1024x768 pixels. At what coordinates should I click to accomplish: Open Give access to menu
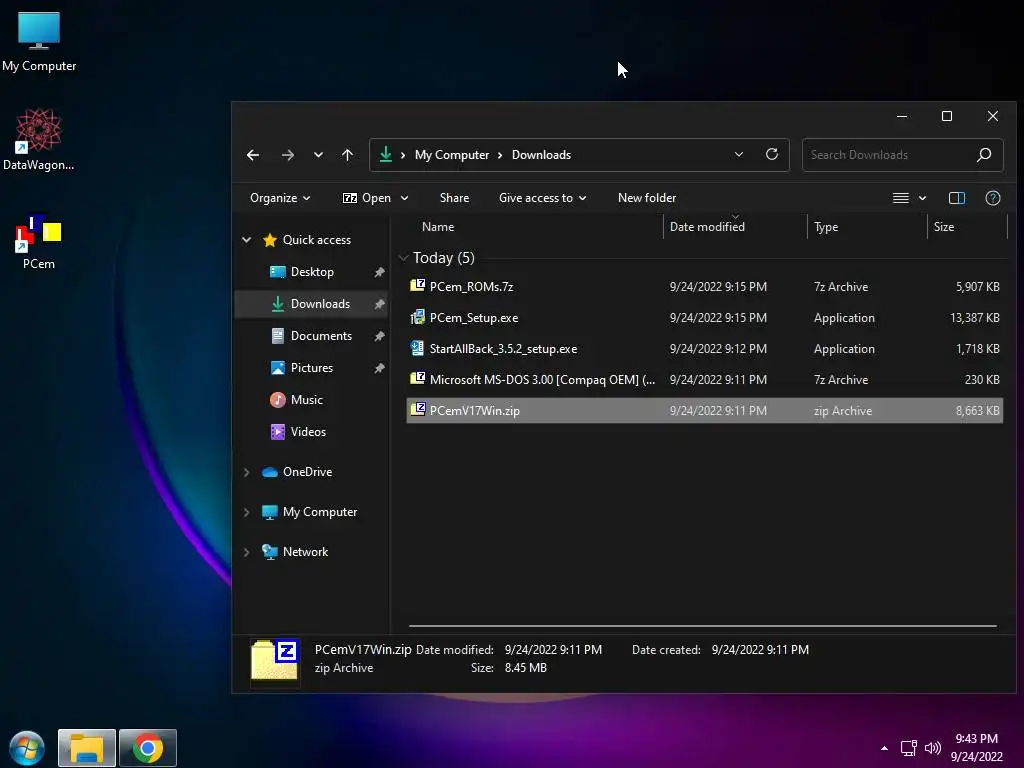[x=543, y=198]
